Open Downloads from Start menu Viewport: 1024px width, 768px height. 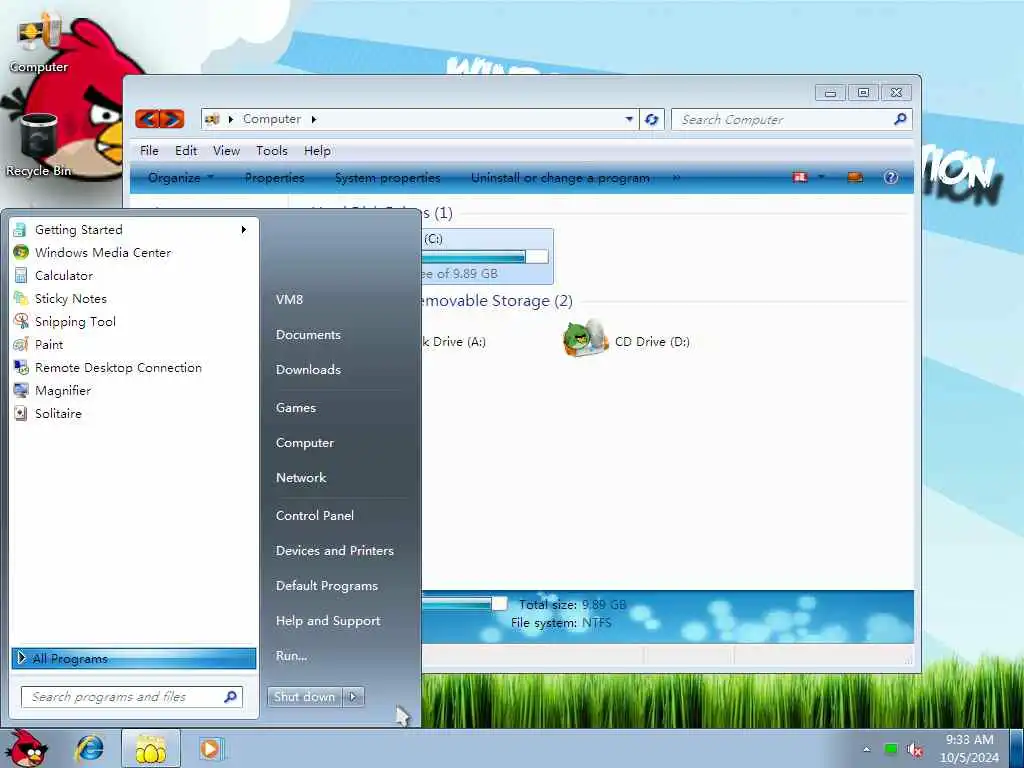click(308, 370)
